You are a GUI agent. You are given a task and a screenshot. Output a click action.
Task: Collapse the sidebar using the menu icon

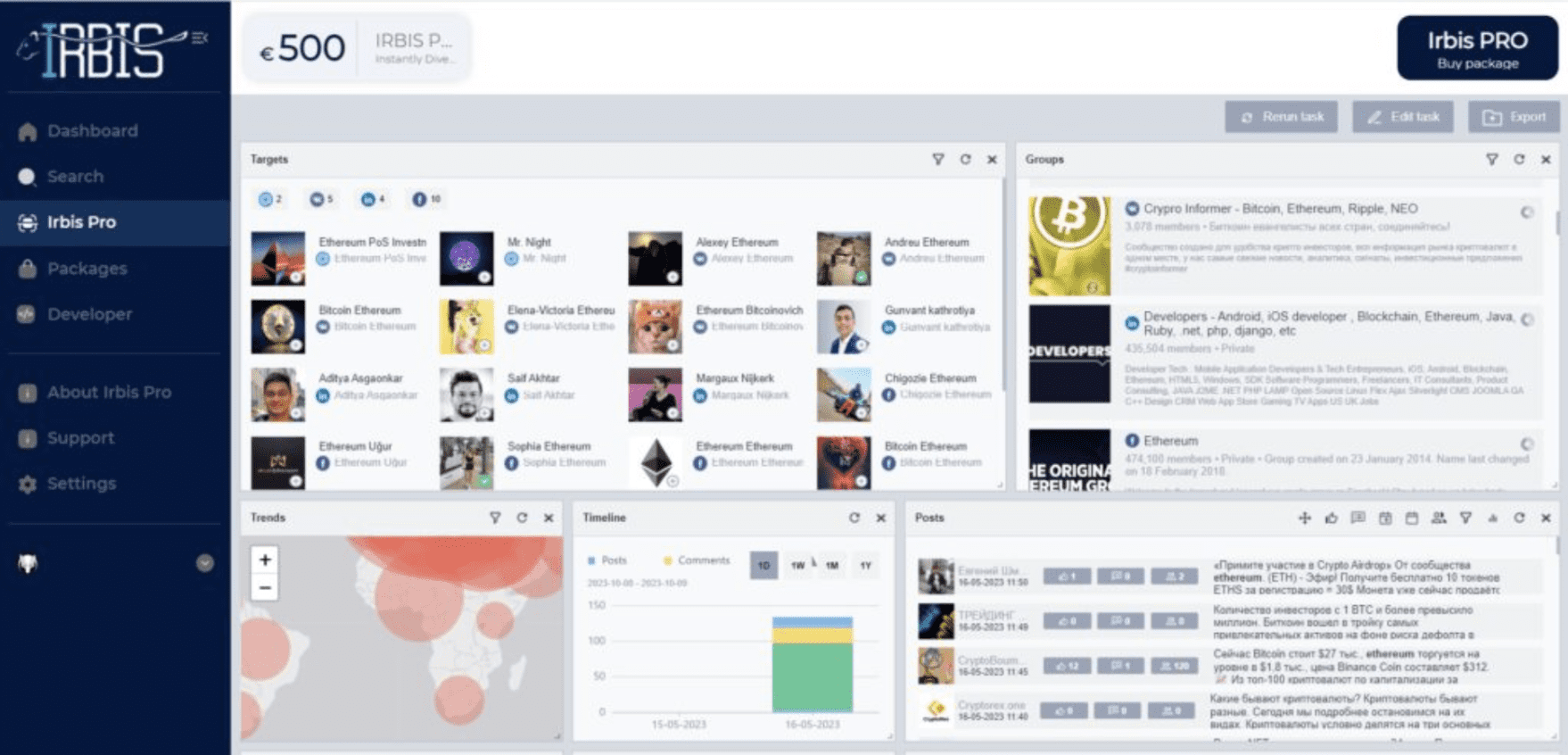200,37
